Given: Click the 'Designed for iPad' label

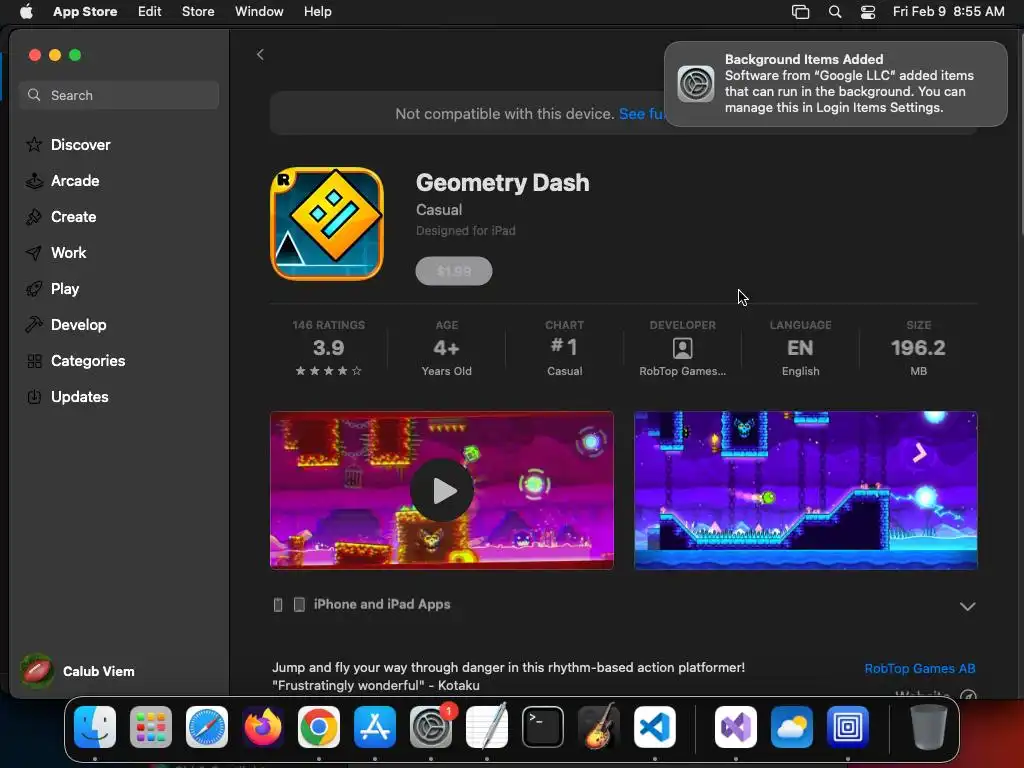Looking at the screenshot, I should (x=466, y=231).
